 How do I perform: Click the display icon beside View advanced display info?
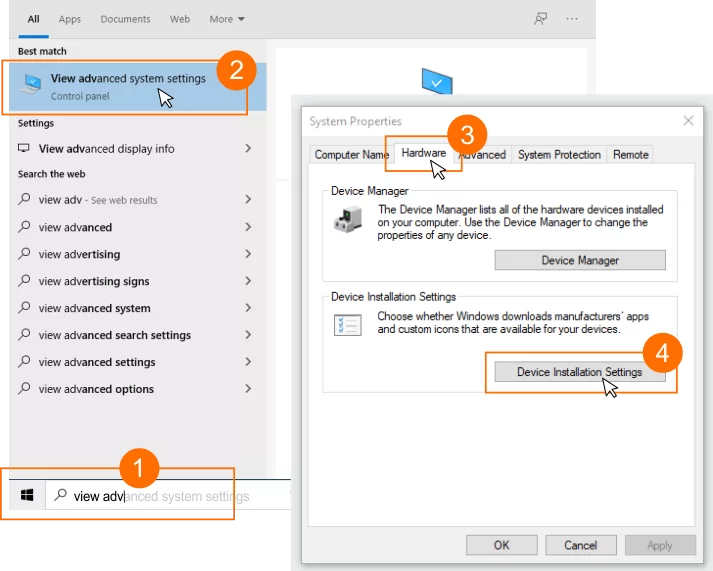(x=24, y=148)
